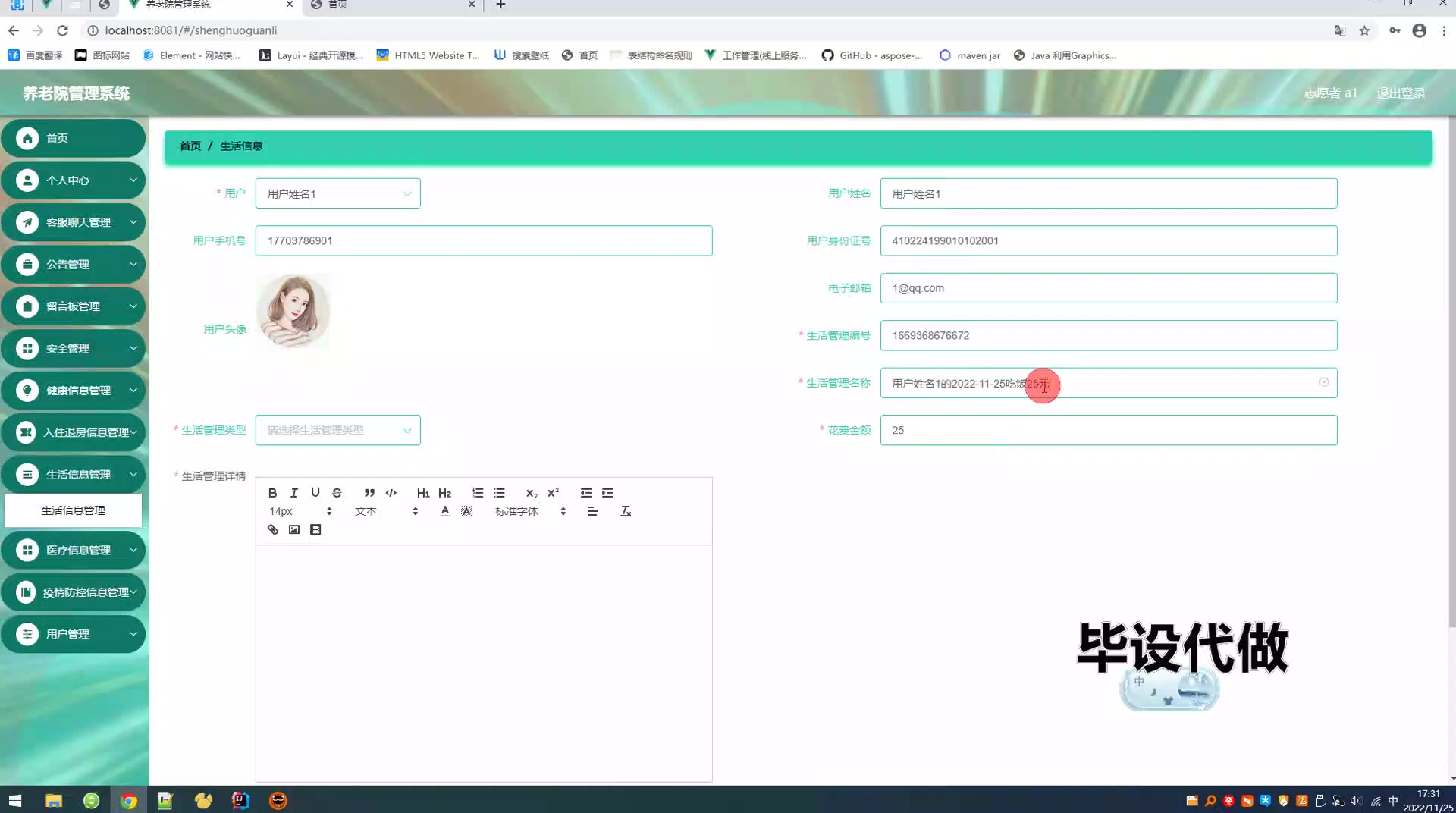Click the 用户手机号 input field
Viewport: 1456px width, 813px height.
pyautogui.click(x=484, y=240)
